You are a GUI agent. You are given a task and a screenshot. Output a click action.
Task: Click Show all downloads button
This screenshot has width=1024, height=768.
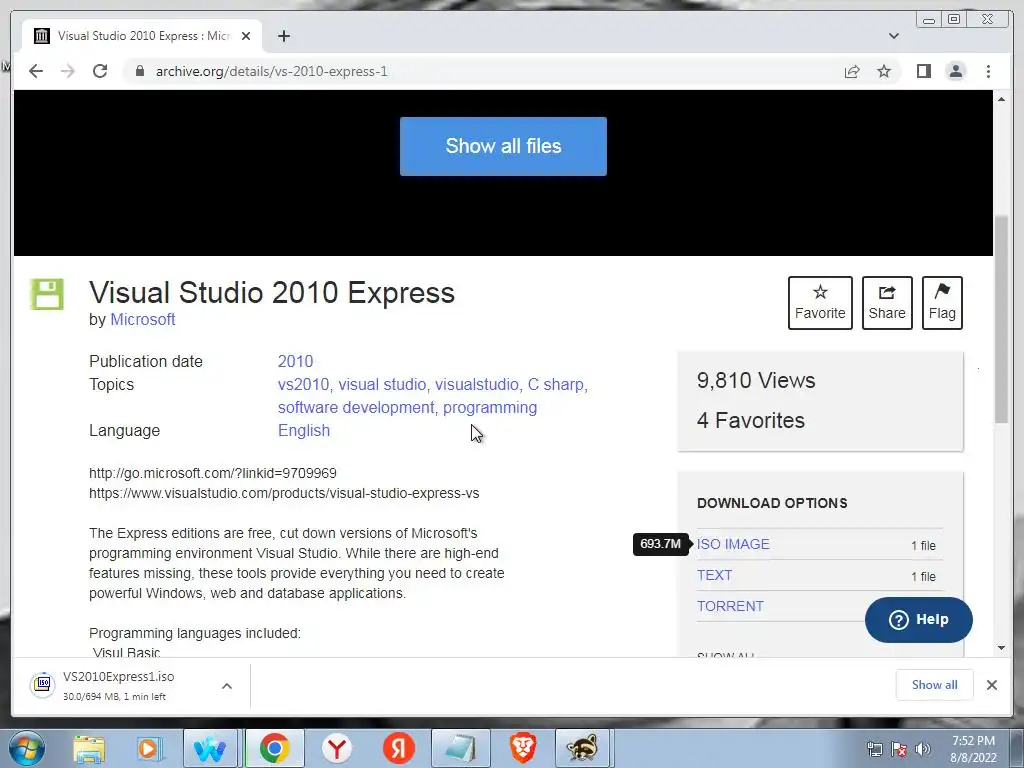tap(935, 685)
